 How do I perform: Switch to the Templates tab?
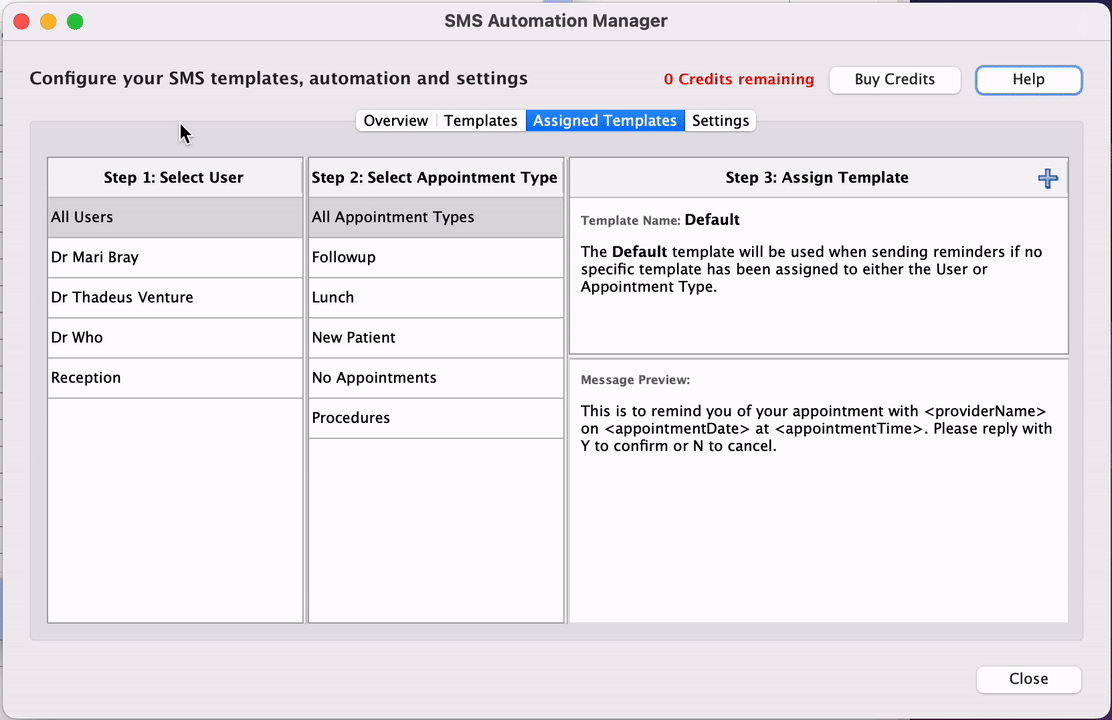point(480,120)
